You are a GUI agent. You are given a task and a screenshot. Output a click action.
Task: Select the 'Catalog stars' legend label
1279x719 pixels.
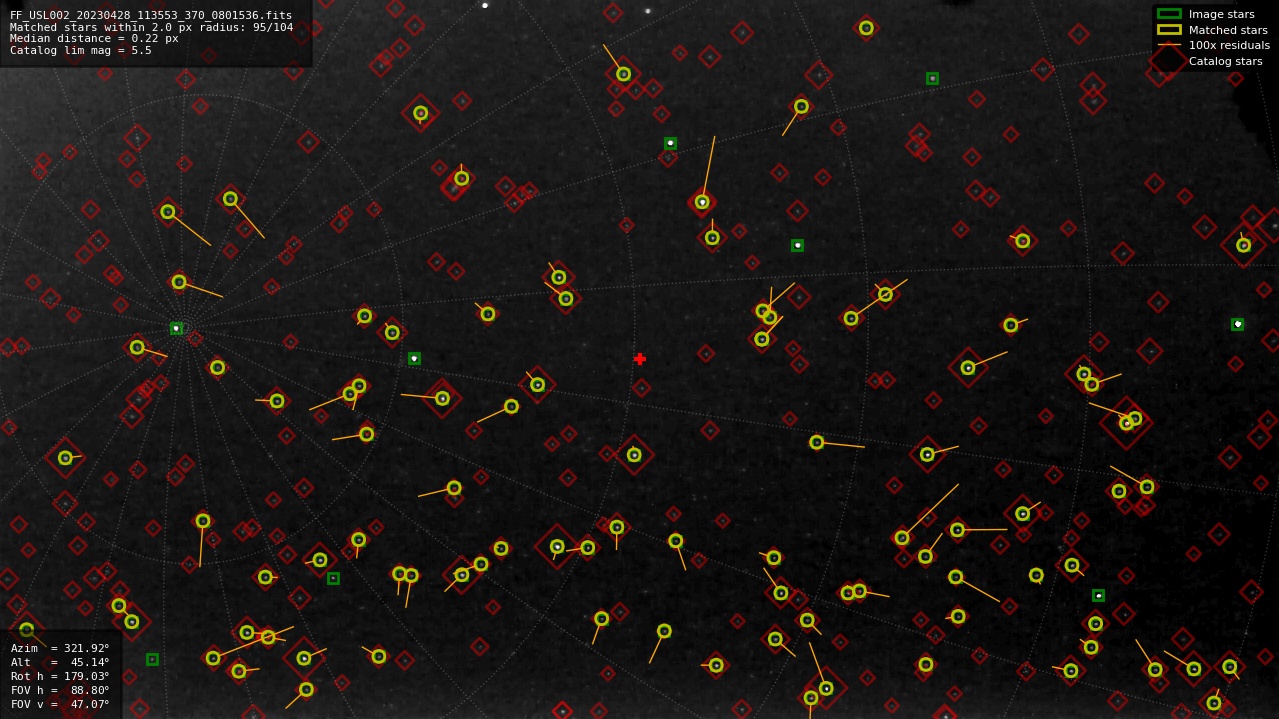[1225, 61]
